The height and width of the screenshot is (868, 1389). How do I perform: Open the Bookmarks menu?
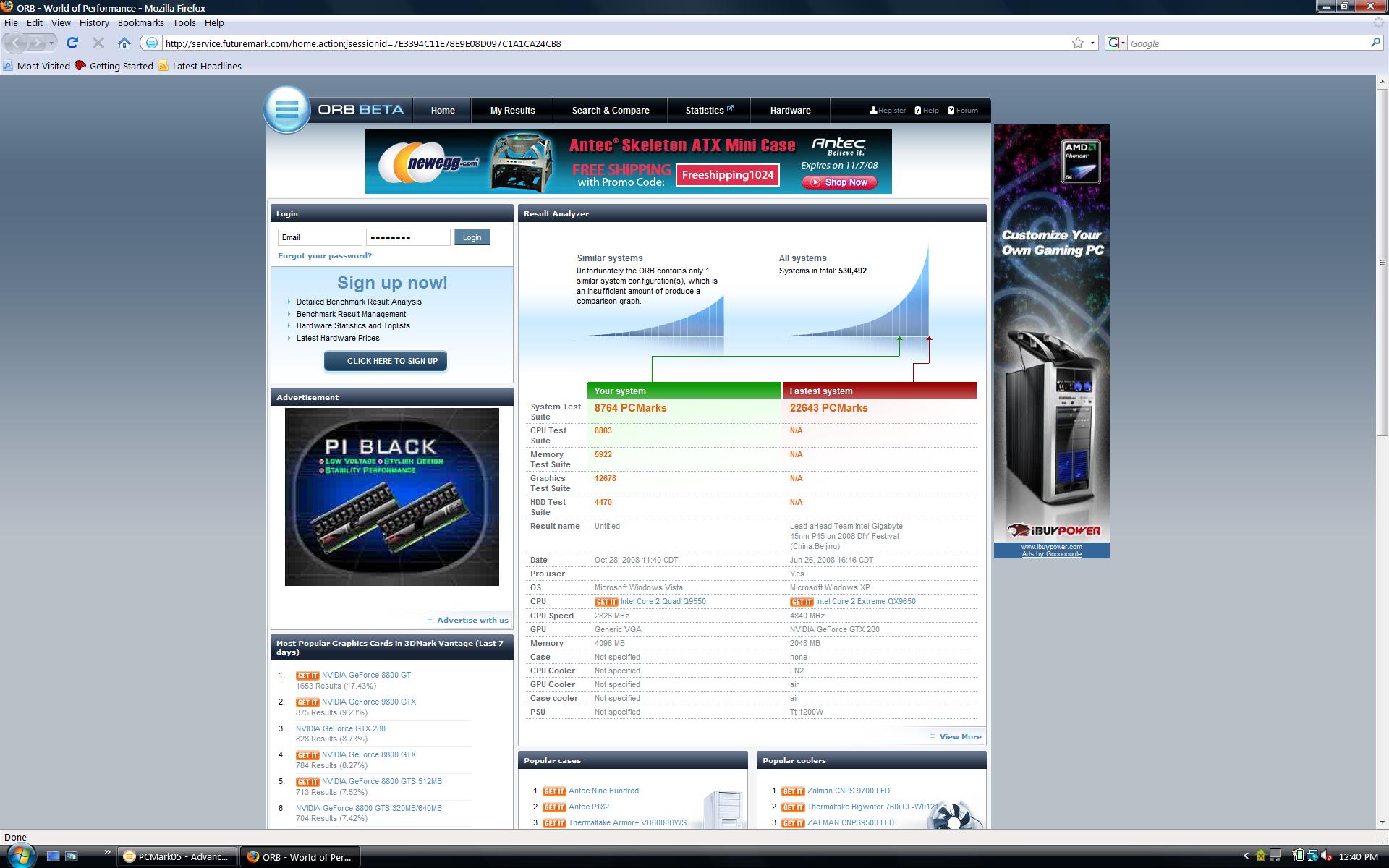pos(140,22)
